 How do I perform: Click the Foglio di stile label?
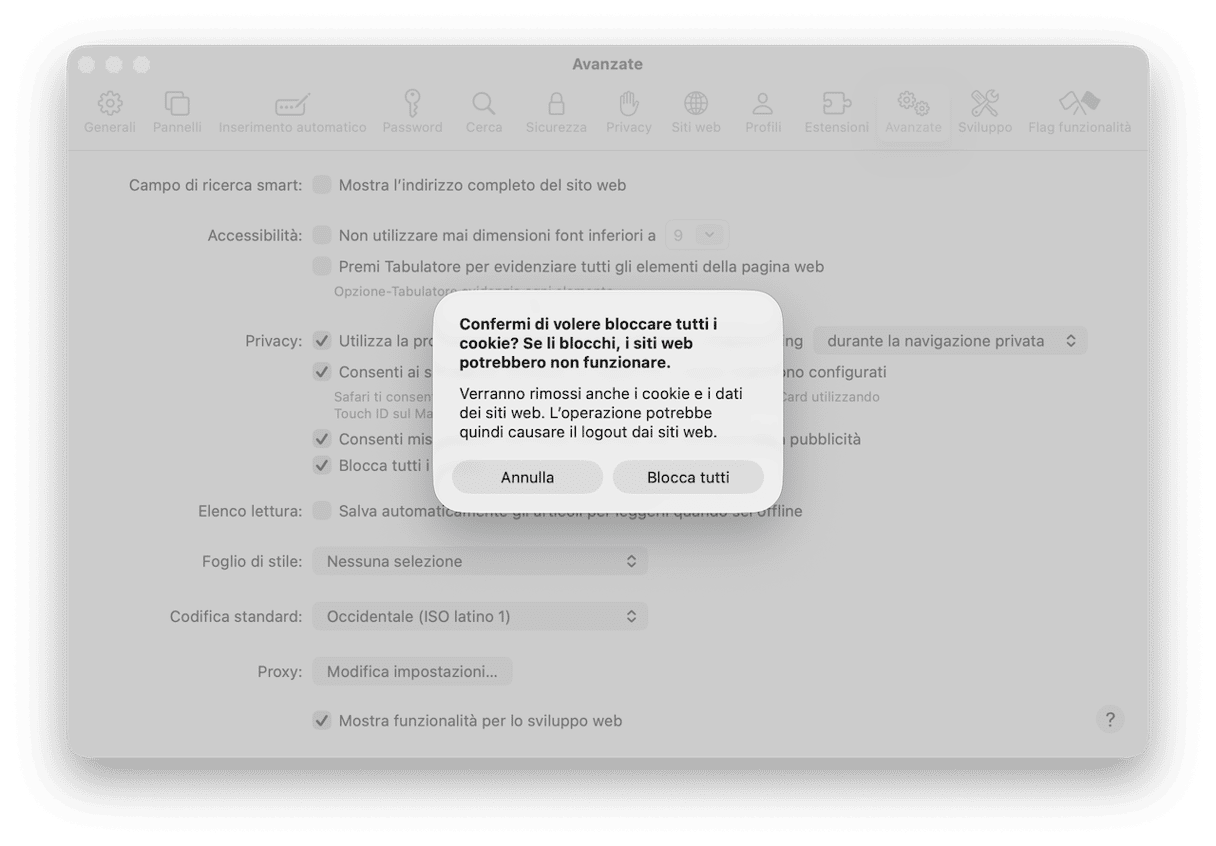252,561
